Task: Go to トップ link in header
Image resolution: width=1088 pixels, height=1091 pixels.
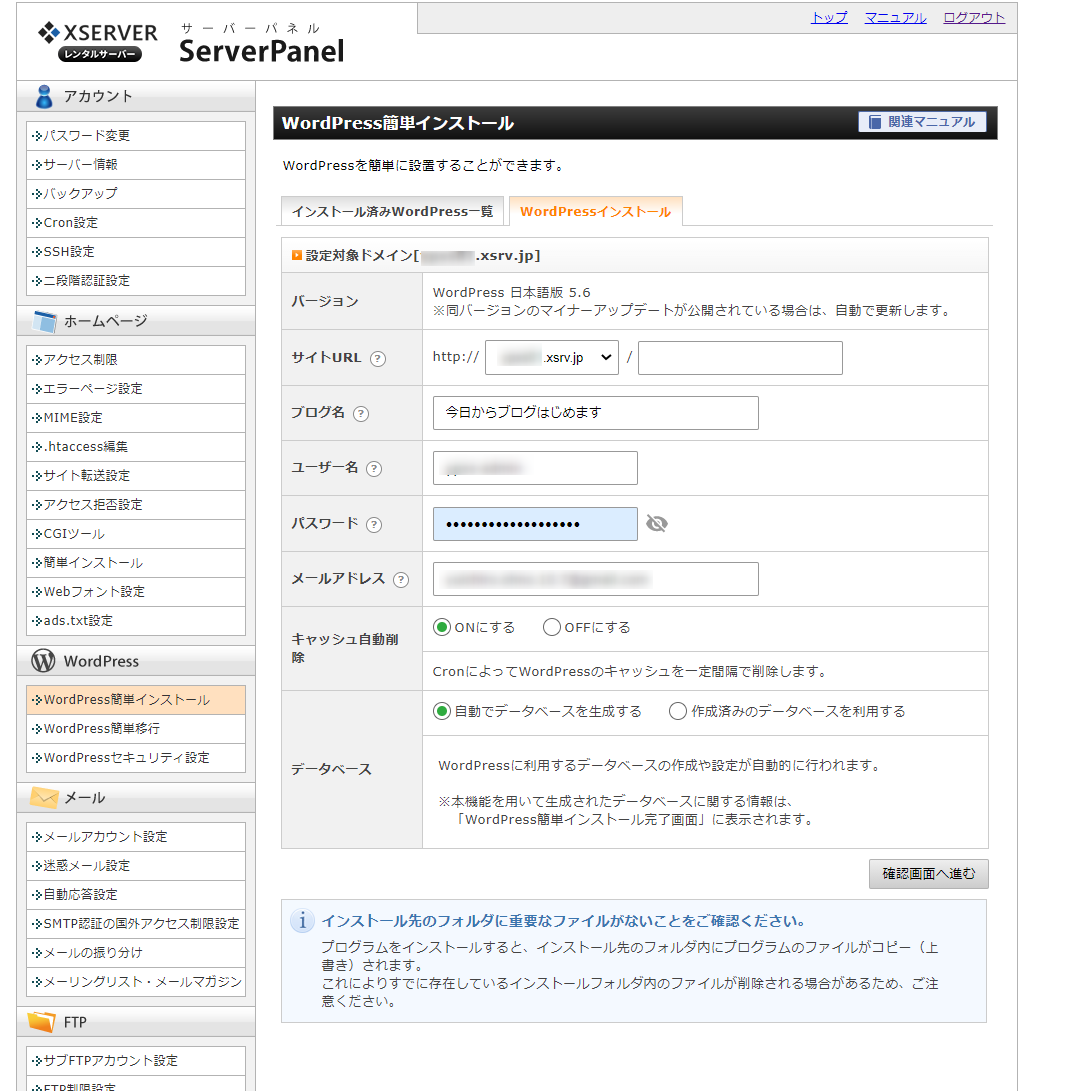Action: 829,17
